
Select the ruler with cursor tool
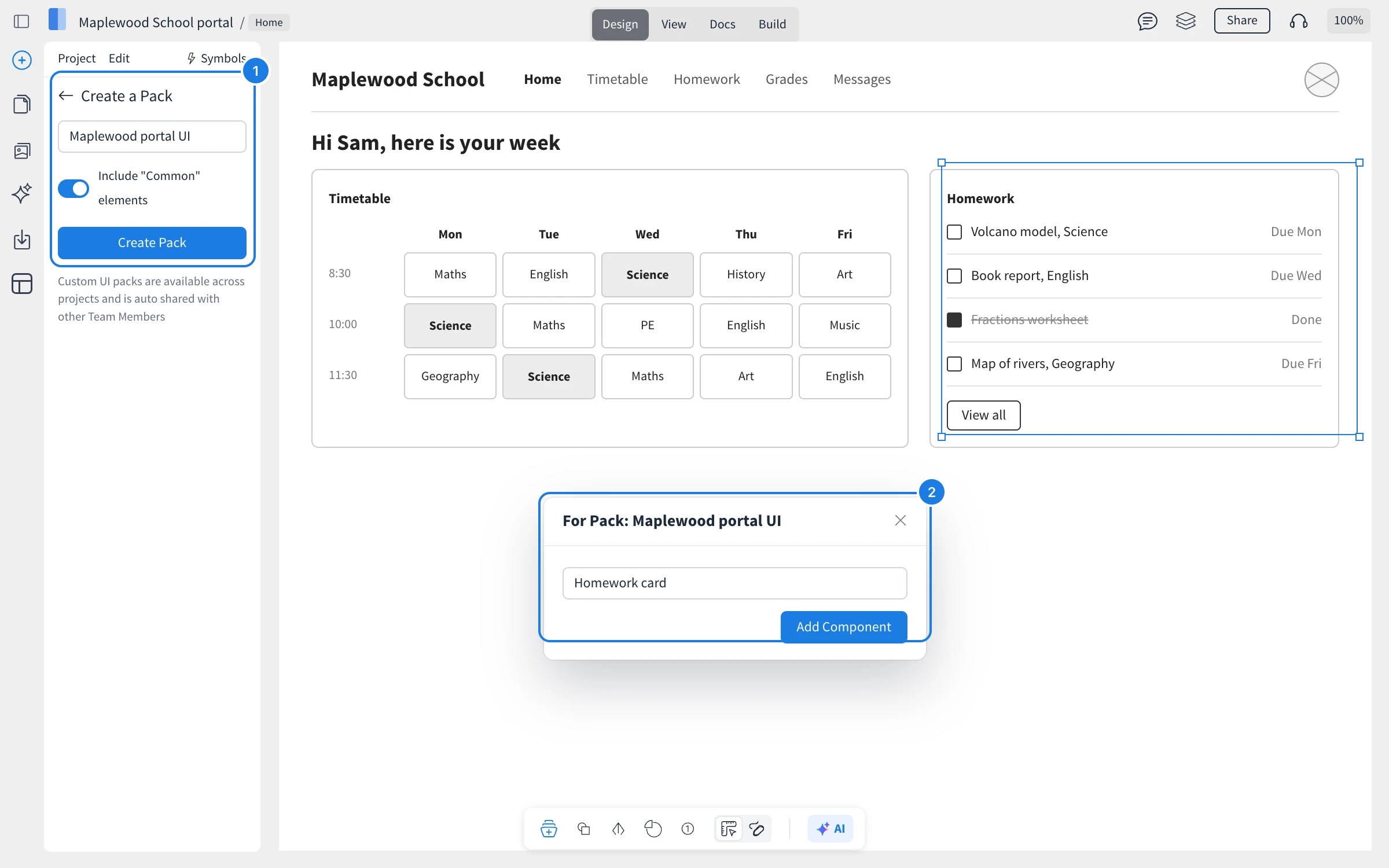pyautogui.click(x=729, y=829)
